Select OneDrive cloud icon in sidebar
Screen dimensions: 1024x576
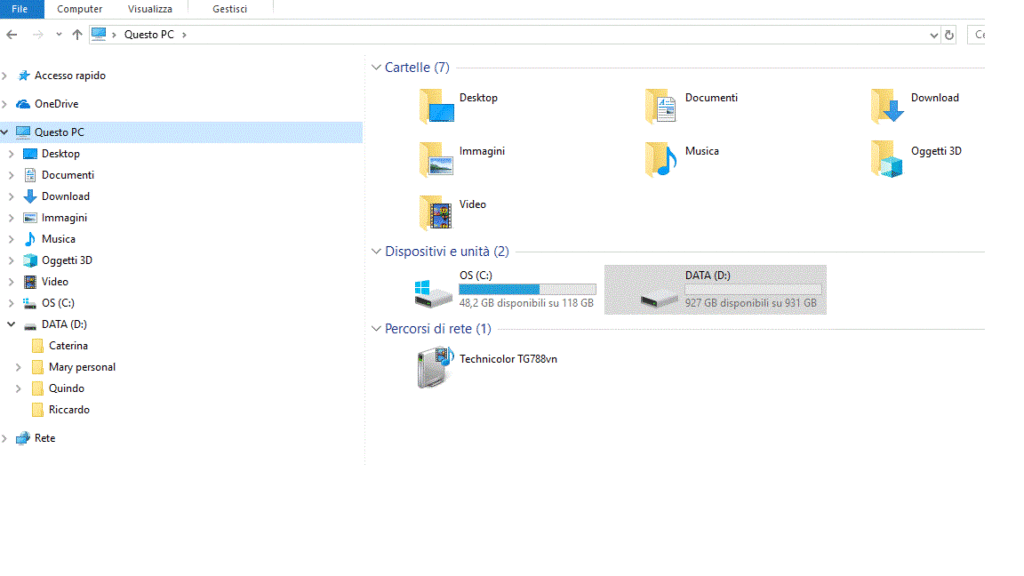(x=23, y=104)
